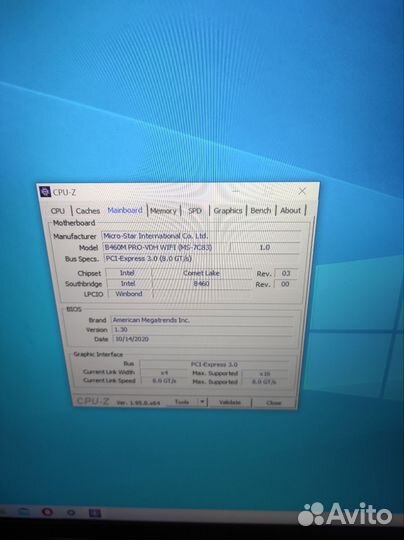The image size is (404, 540).
Task: Switch to the CPU tab
Action: click(x=58, y=211)
